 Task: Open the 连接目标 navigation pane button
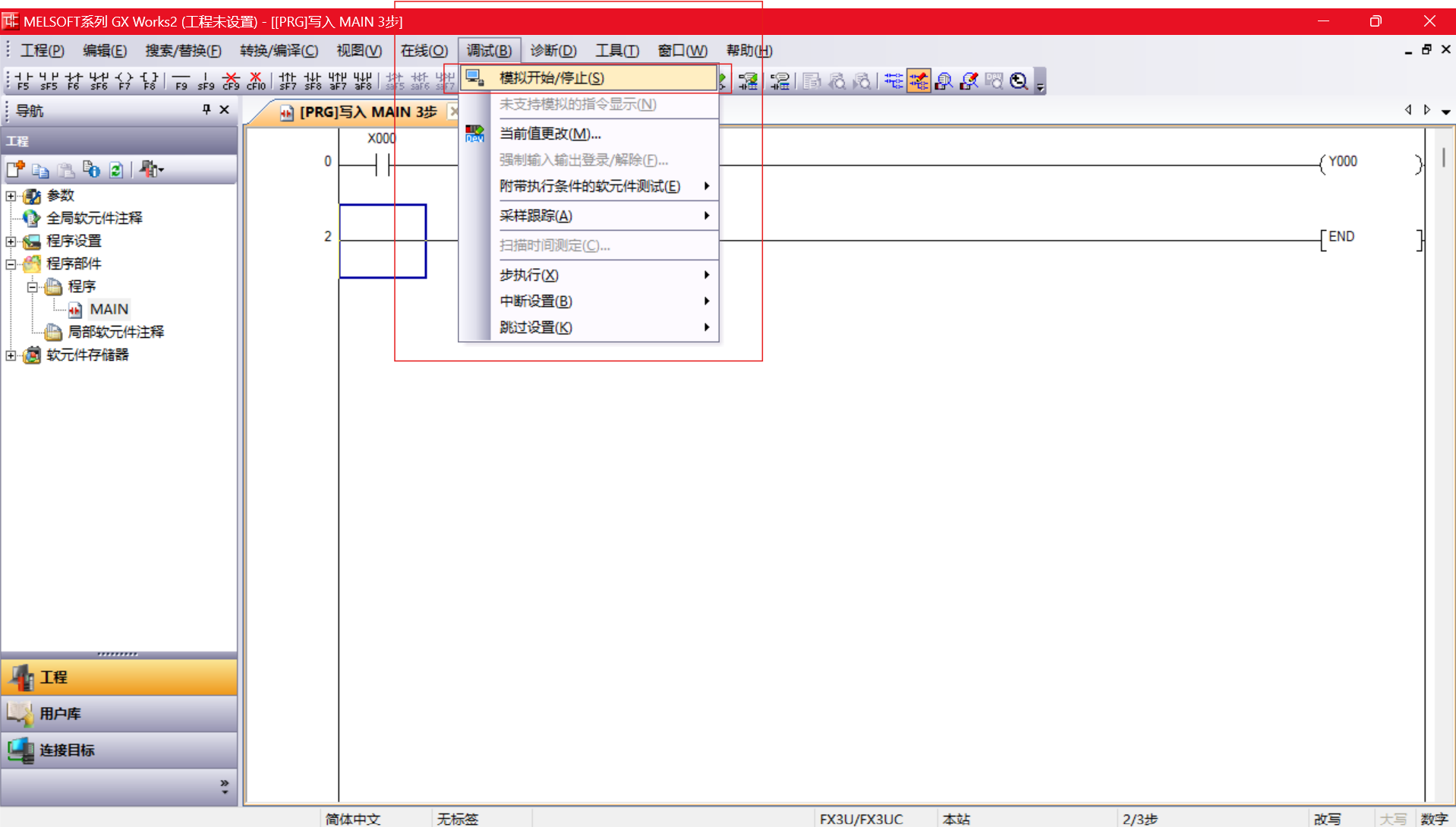pyautogui.click(x=119, y=750)
